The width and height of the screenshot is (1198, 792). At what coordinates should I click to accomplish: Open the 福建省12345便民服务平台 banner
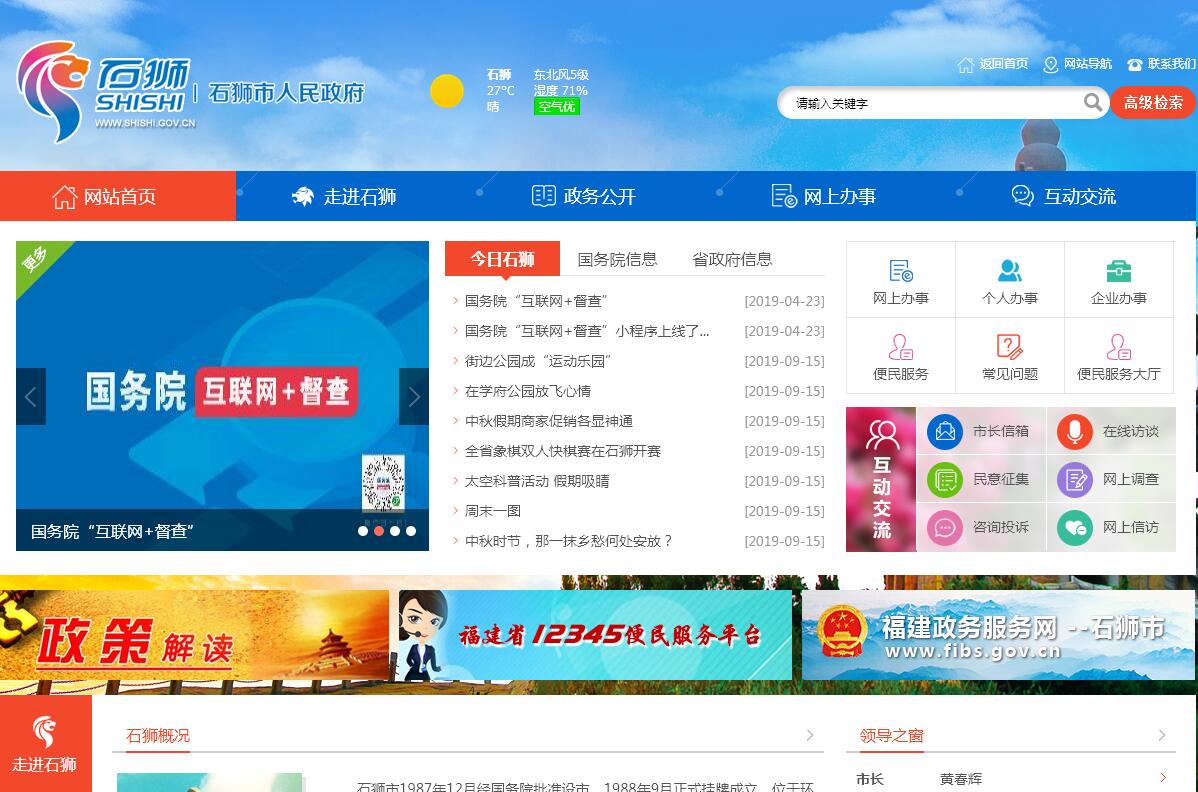[x=595, y=635]
